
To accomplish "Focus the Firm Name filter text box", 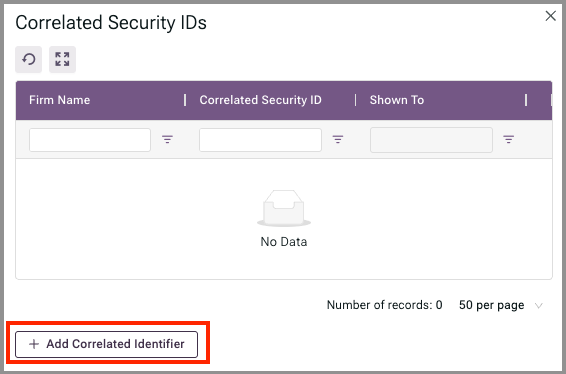I will click(90, 140).
